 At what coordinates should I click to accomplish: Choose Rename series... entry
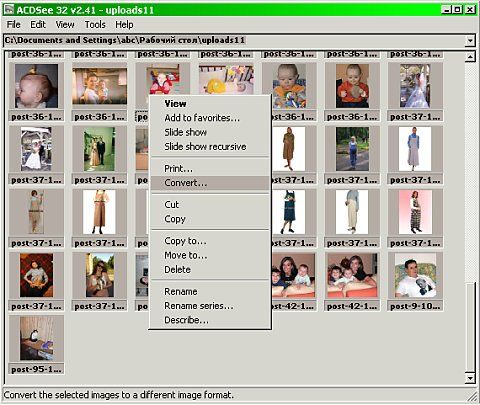pos(210,306)
